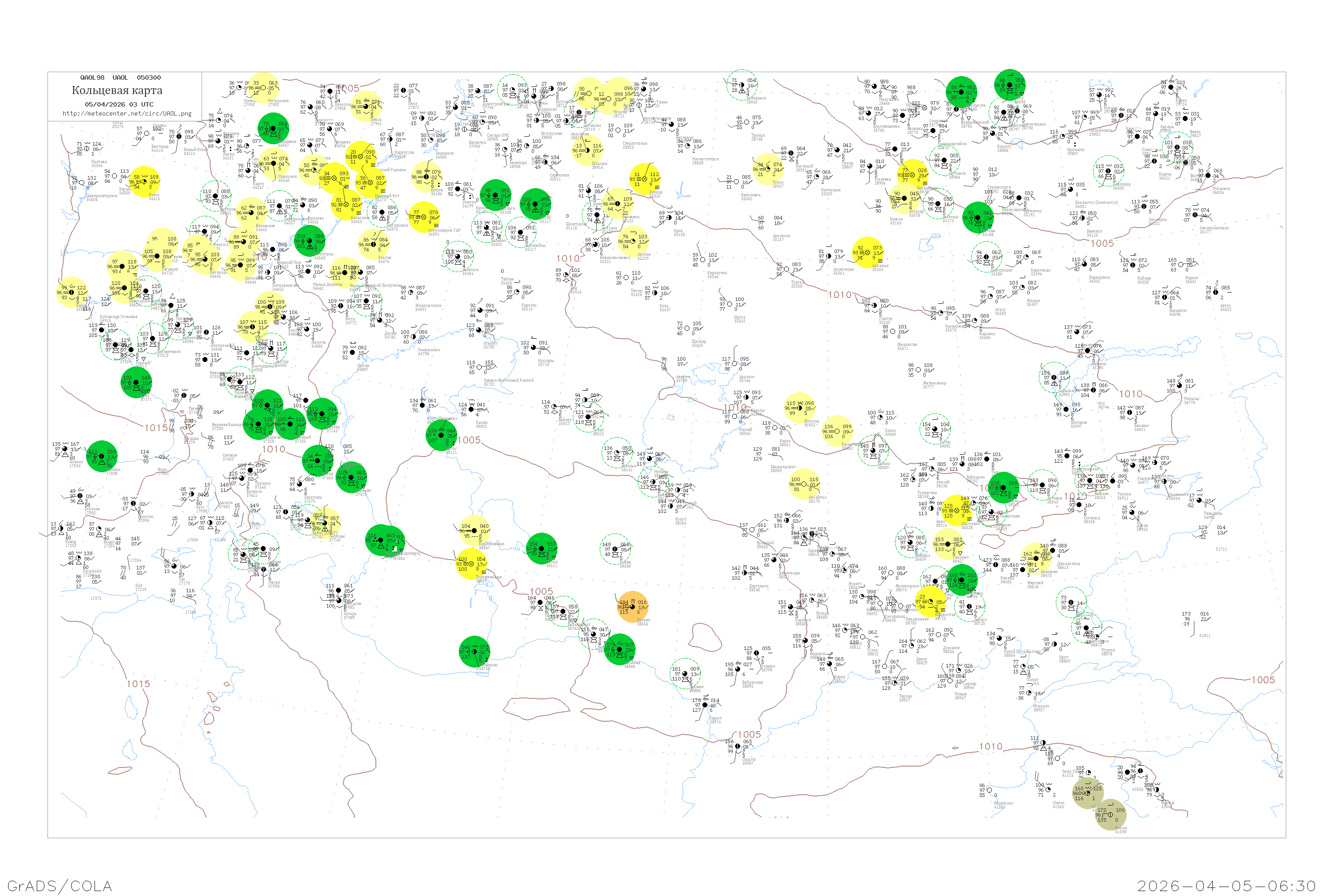Image resolution: width=1344 pixels, height=896 pixels.
Task: Click the GrADS/COLA label
Action: (60, 885)
